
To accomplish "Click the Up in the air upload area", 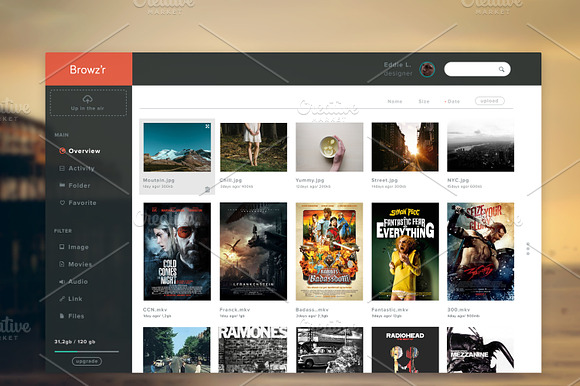I will click(x=88, y=102).
